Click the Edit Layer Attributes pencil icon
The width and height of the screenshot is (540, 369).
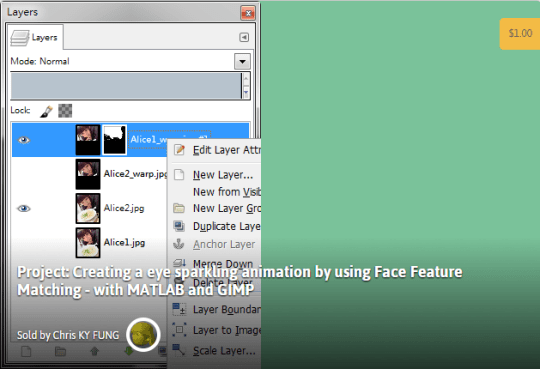pos(179,150)
